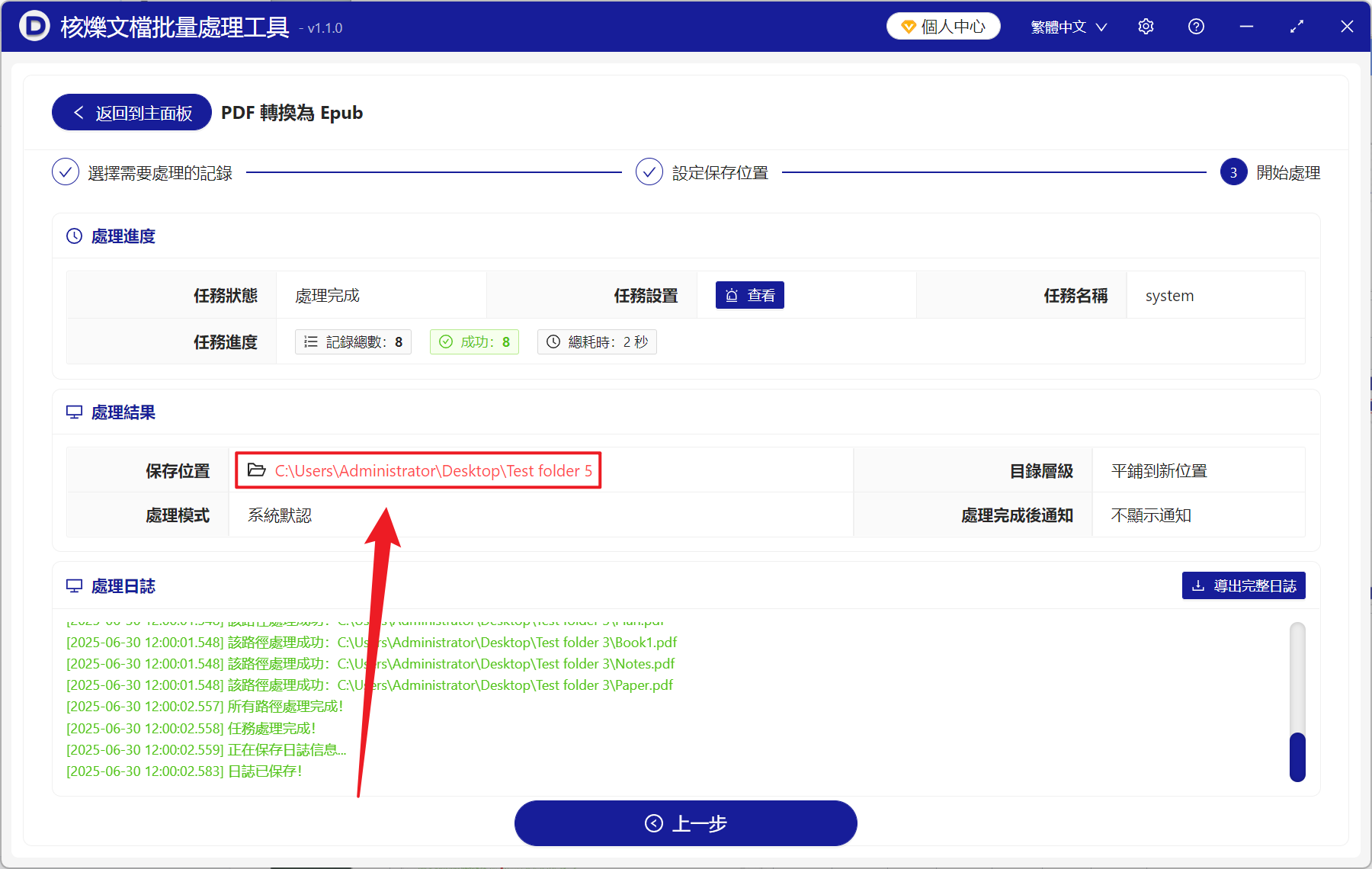Image resolution: width=1372 pixels, height=869 pixels.
Task: Open help via question mark icon
Action: [x=1196, y=26]
